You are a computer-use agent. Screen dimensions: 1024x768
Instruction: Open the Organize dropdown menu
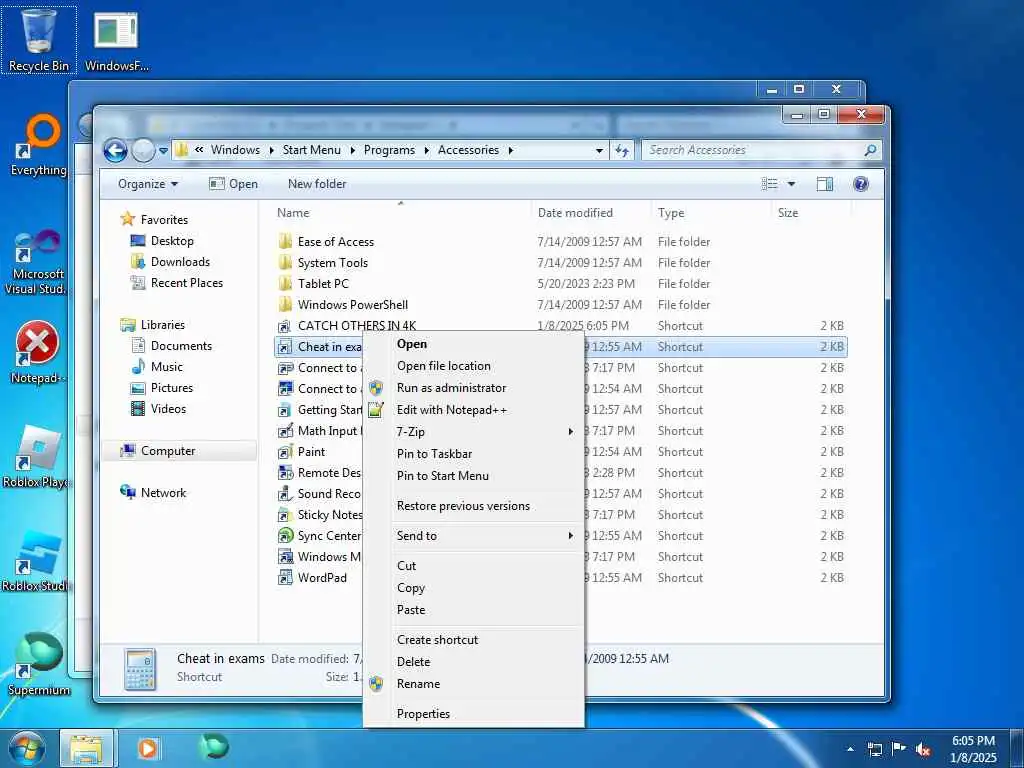[148, 184]
